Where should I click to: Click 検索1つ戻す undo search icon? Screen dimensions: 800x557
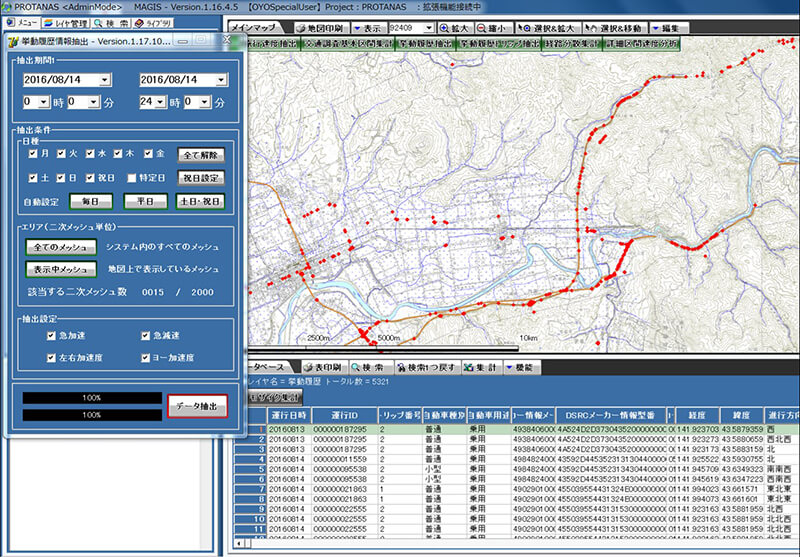pos(429,367)
